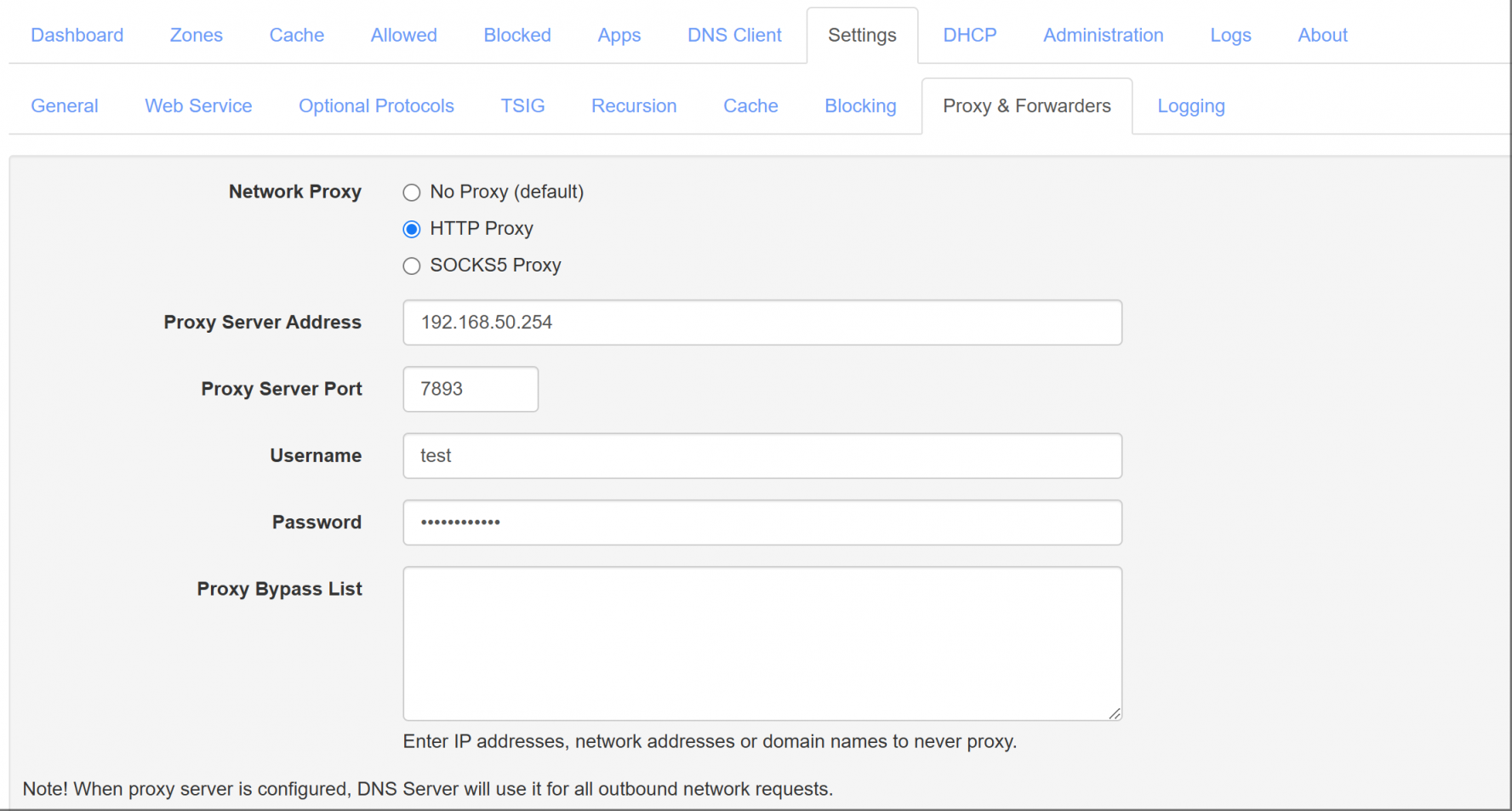1512x811 pixels.
Task: Click the Proxy Server Address field
Action: click(x=762, y=323)
